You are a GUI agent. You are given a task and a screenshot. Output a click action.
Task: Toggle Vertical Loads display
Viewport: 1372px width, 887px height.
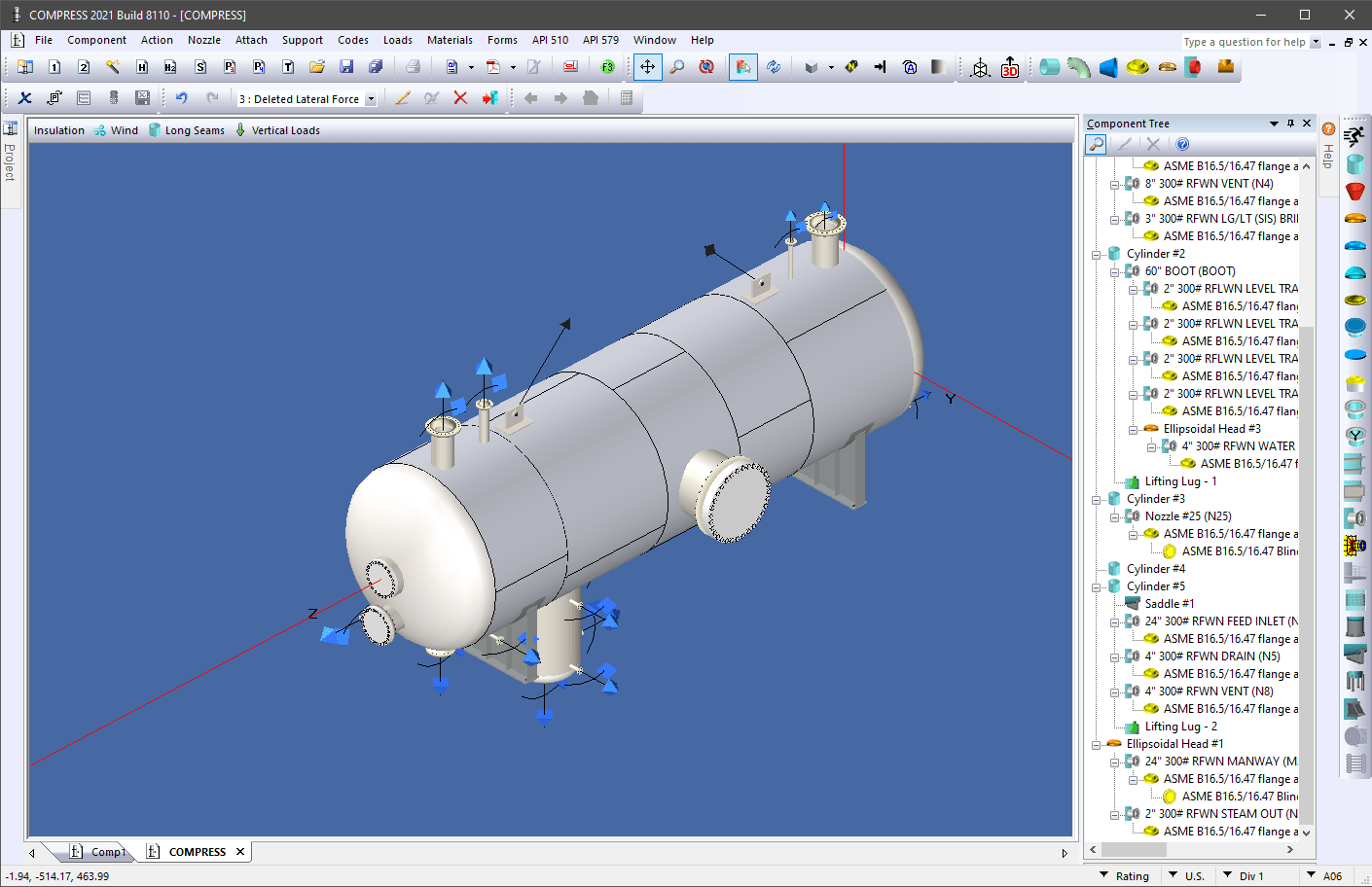pos(285,129)
